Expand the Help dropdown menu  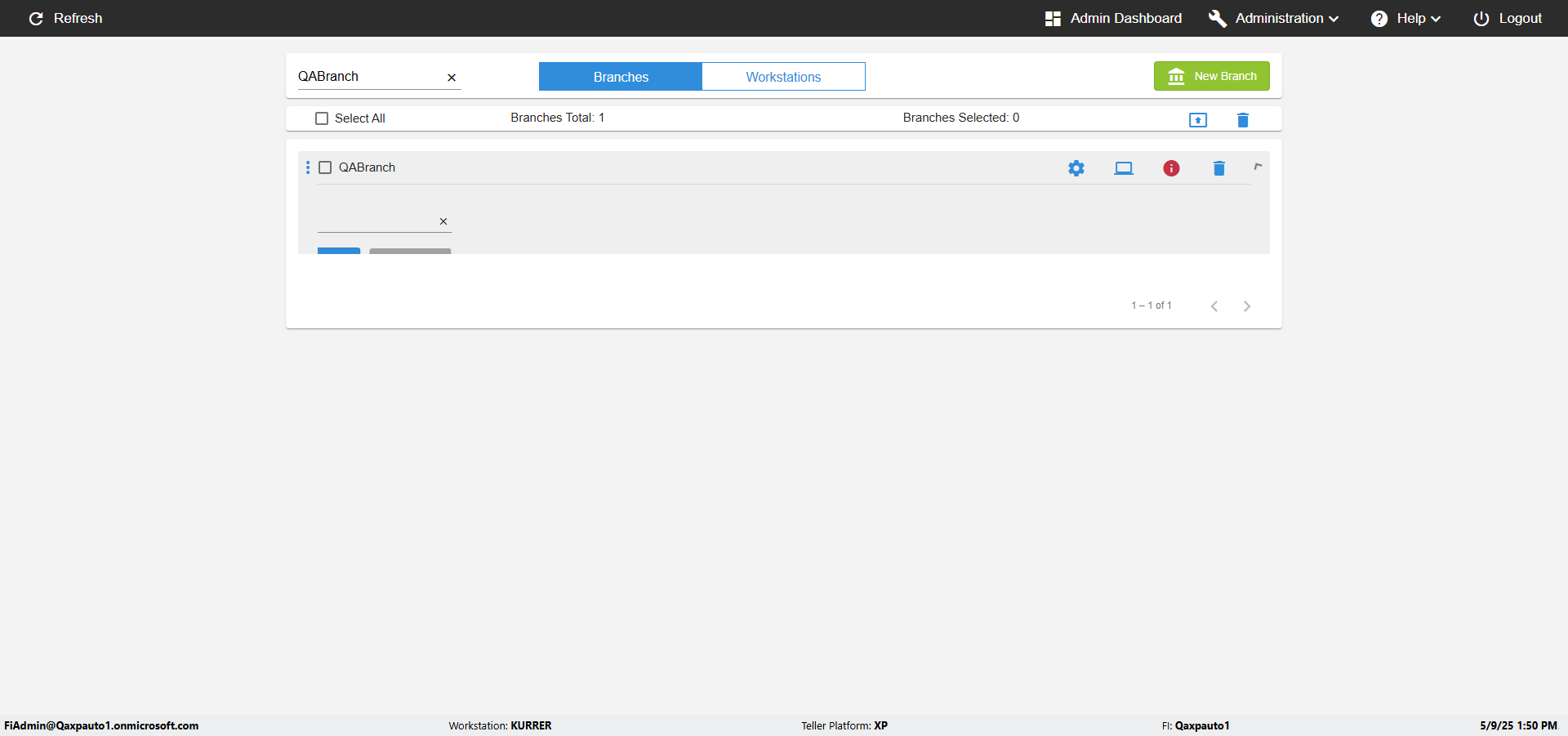[1436, 19]
